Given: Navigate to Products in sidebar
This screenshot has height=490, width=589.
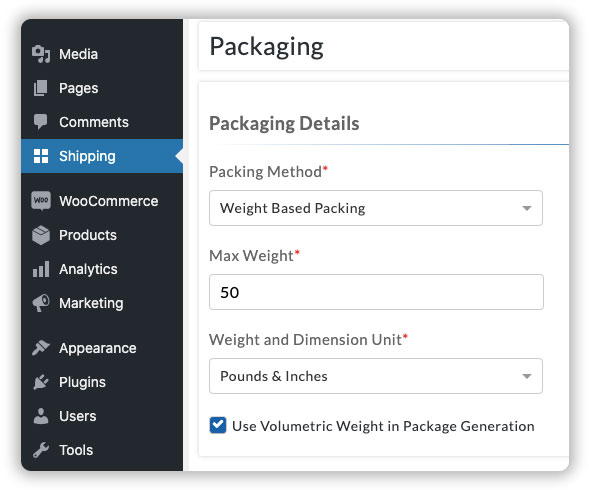Looking at the screenshot, I should tap(88, 235).
